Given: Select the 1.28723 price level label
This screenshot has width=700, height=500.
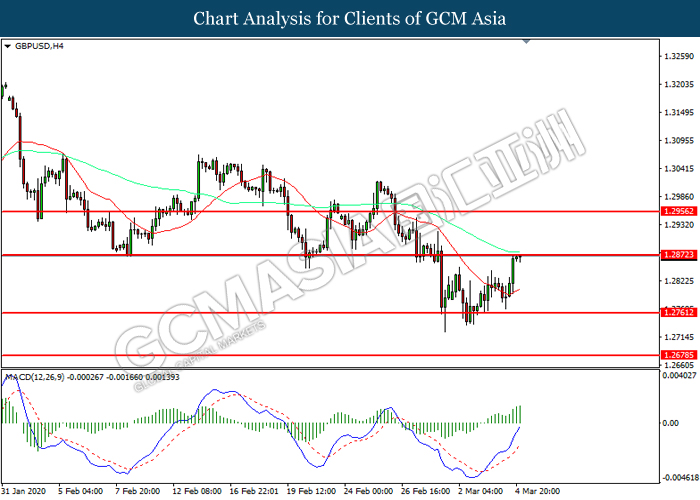Looking at the screenshot, I should tap(679, 254).
